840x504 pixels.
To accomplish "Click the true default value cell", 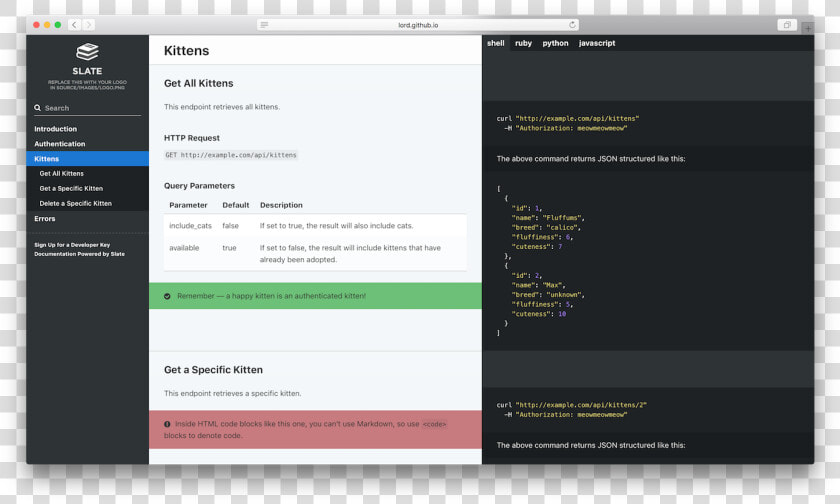I will (229, 248).
